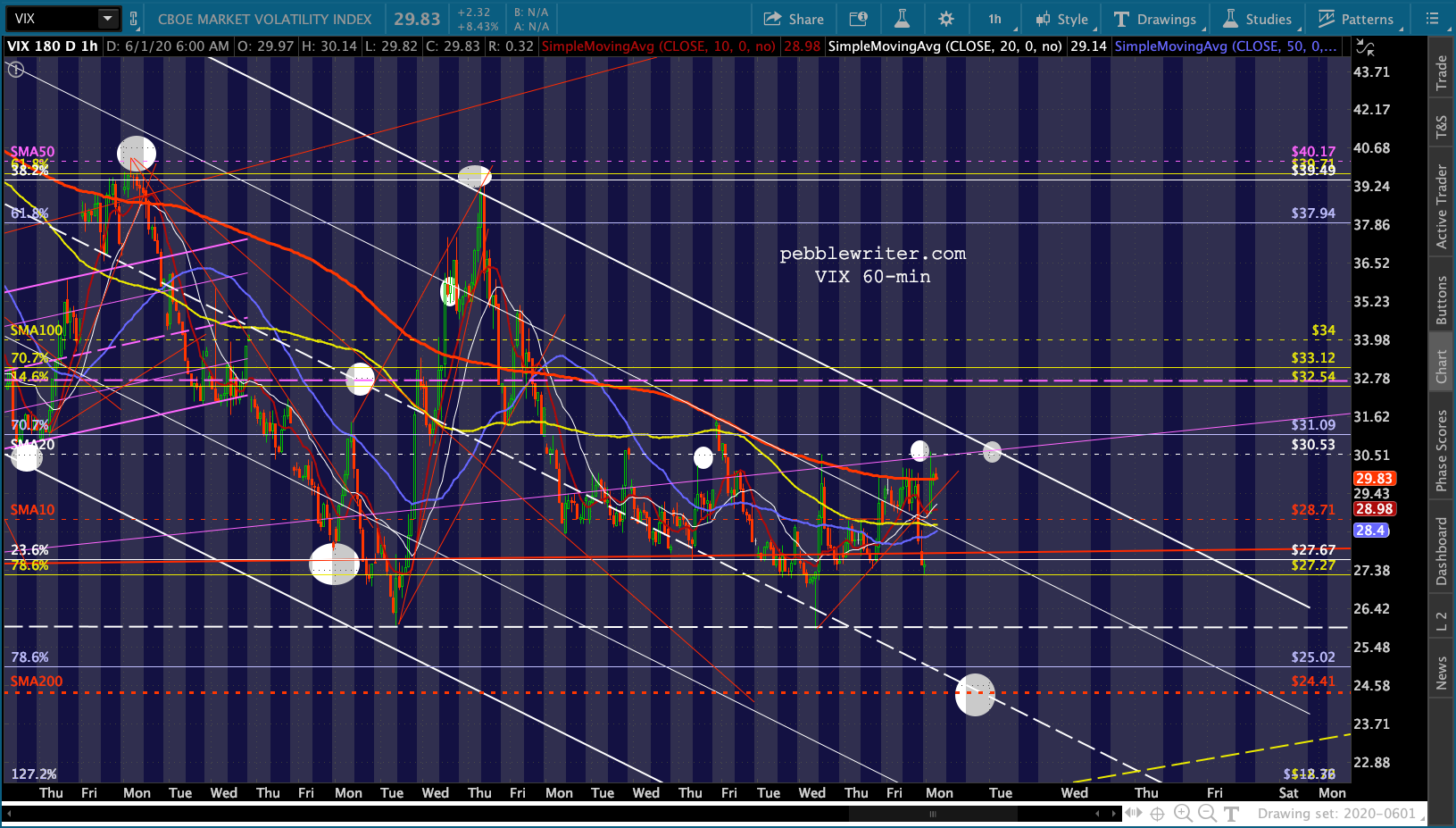Click the $28.71 price level label
1456x828 pixels.
tap(1313, 510)
